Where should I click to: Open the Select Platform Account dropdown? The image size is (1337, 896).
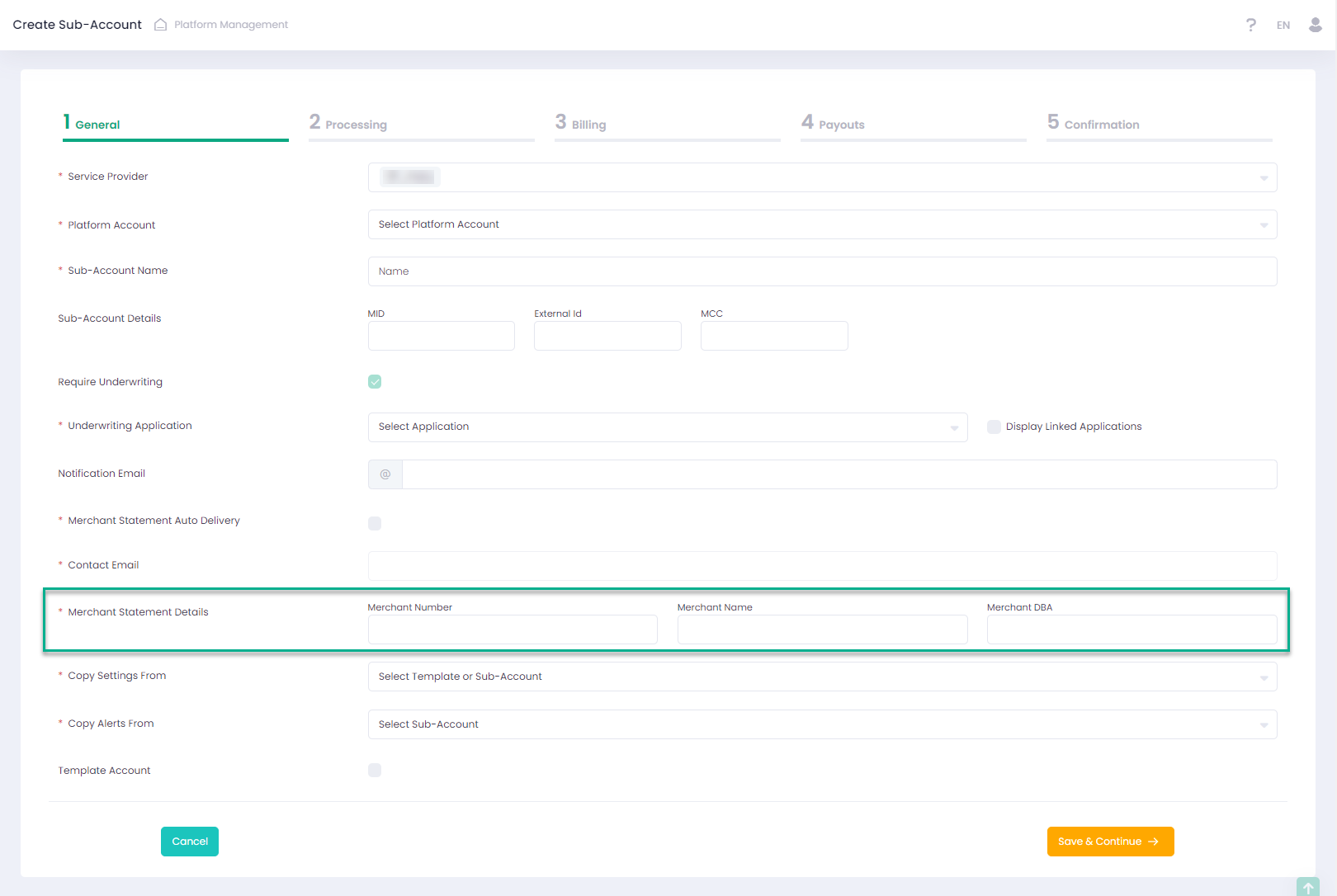point(822,224)
